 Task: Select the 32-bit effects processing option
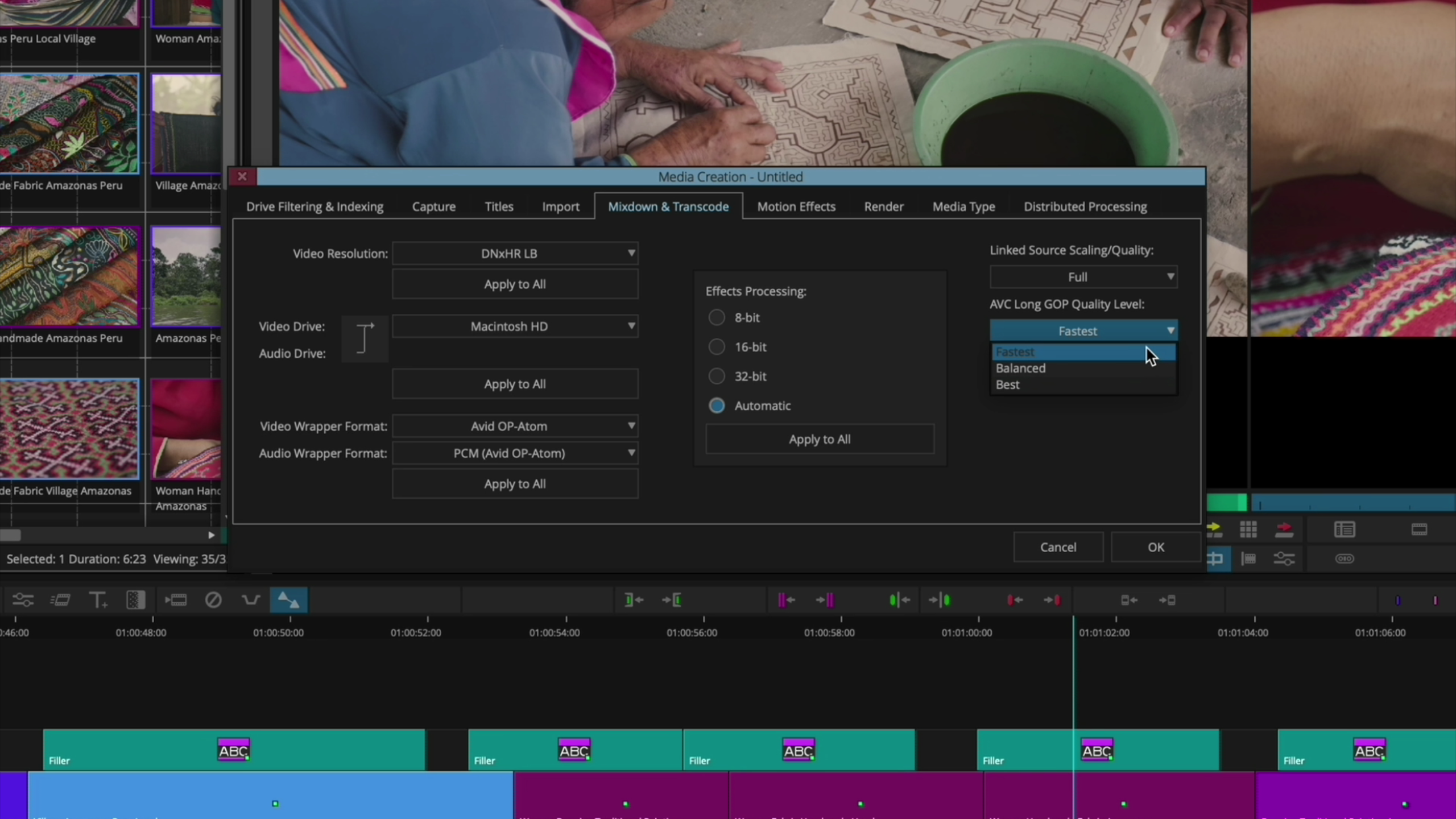(x=717, y=376)
